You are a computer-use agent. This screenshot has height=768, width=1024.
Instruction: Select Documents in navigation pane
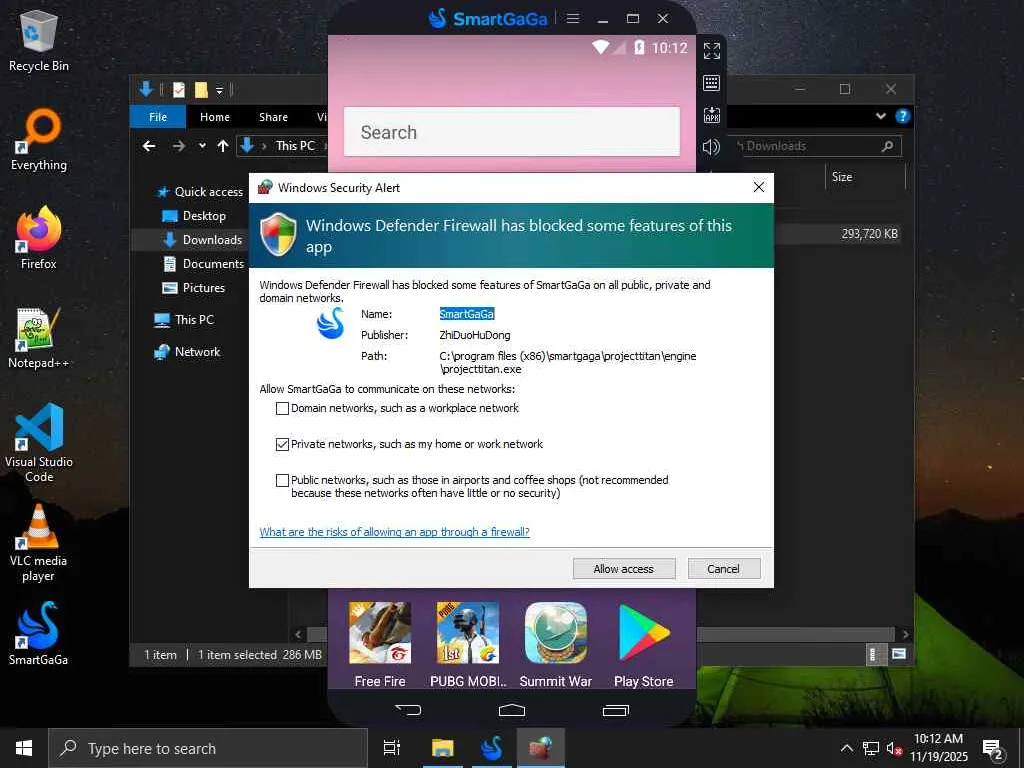(x=203, y=264)
